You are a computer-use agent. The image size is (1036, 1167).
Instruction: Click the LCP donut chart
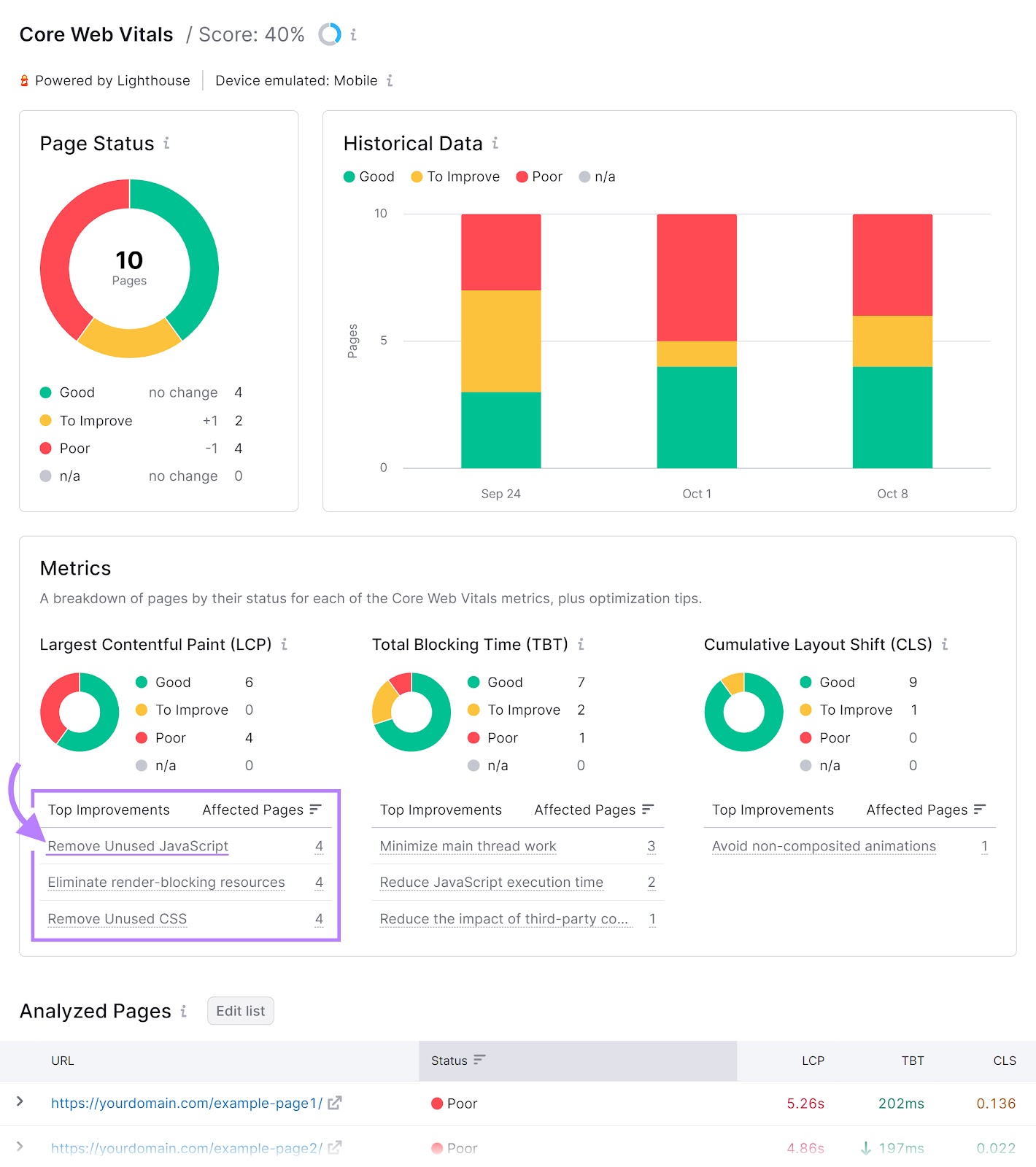coord(80,712)
